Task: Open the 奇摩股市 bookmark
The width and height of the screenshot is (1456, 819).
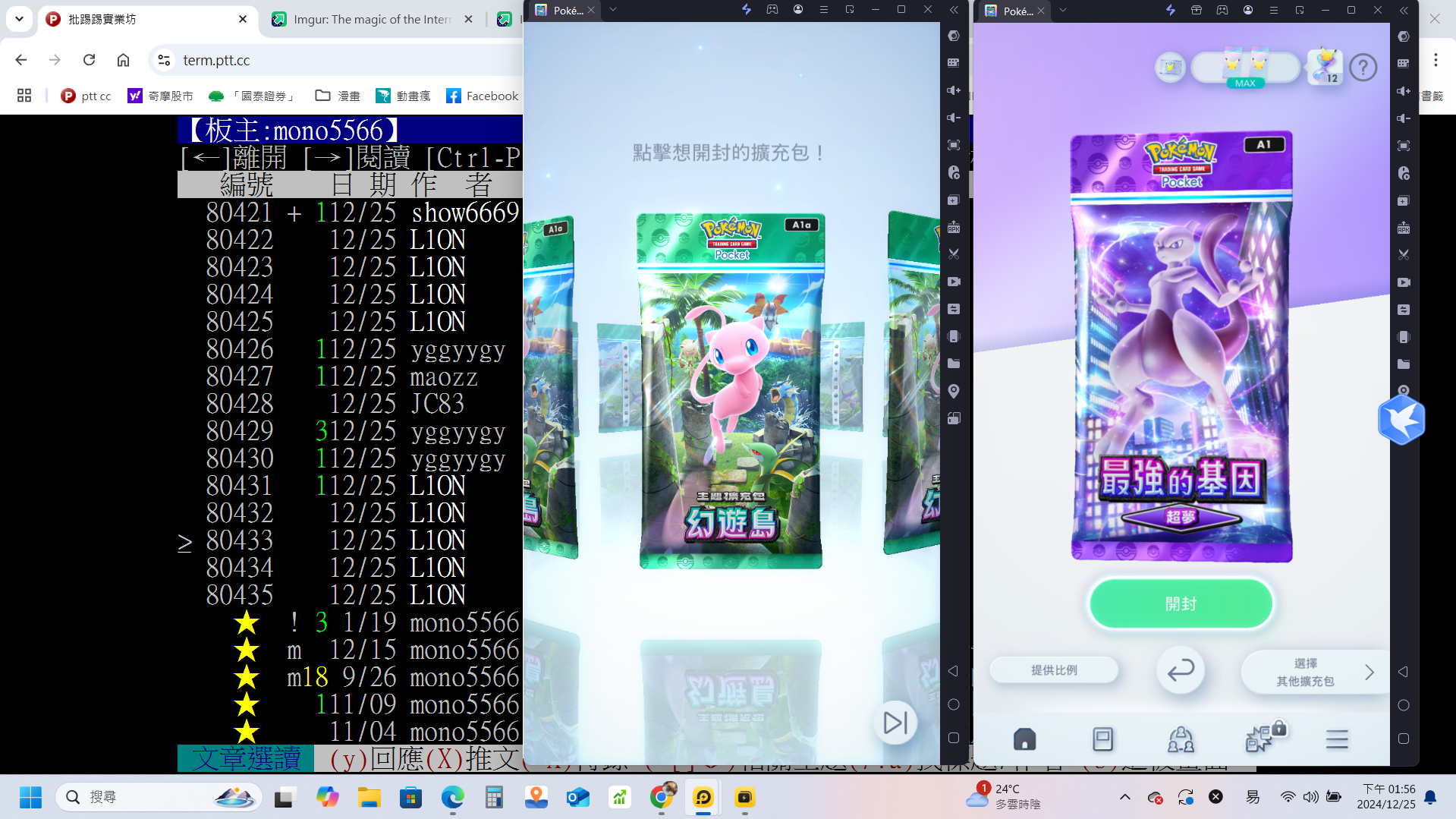Action: pos(160,96)
